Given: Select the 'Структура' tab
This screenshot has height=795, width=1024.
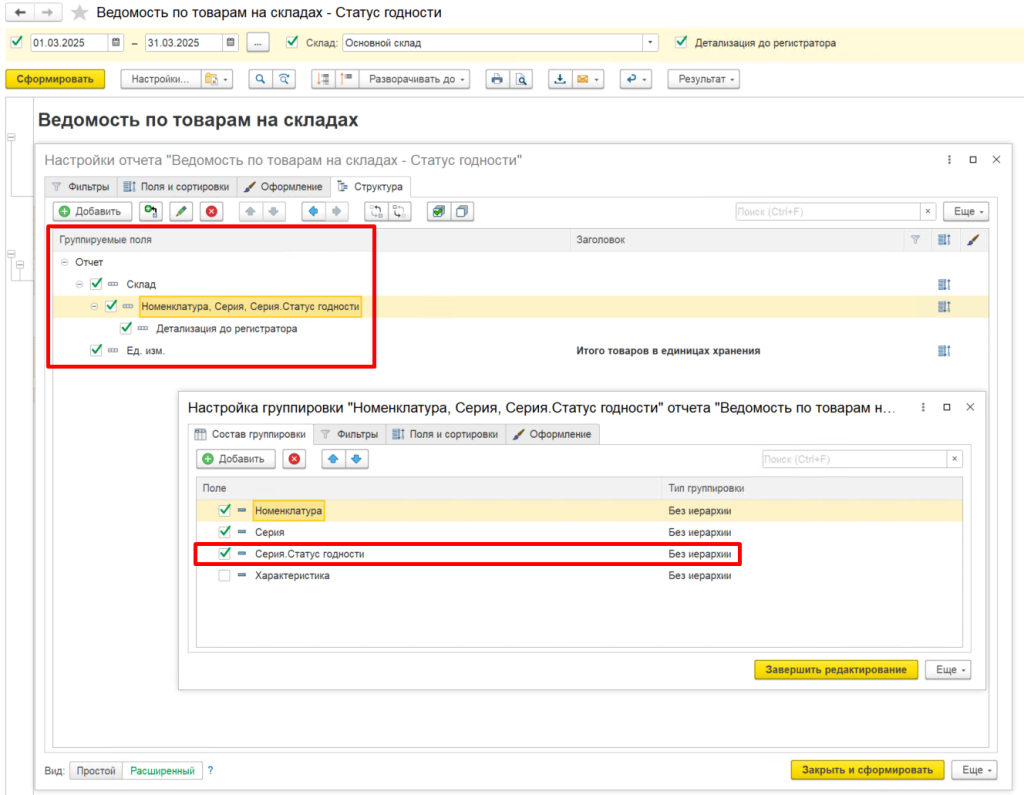Looking at the screenshot, I should (370, 186).
